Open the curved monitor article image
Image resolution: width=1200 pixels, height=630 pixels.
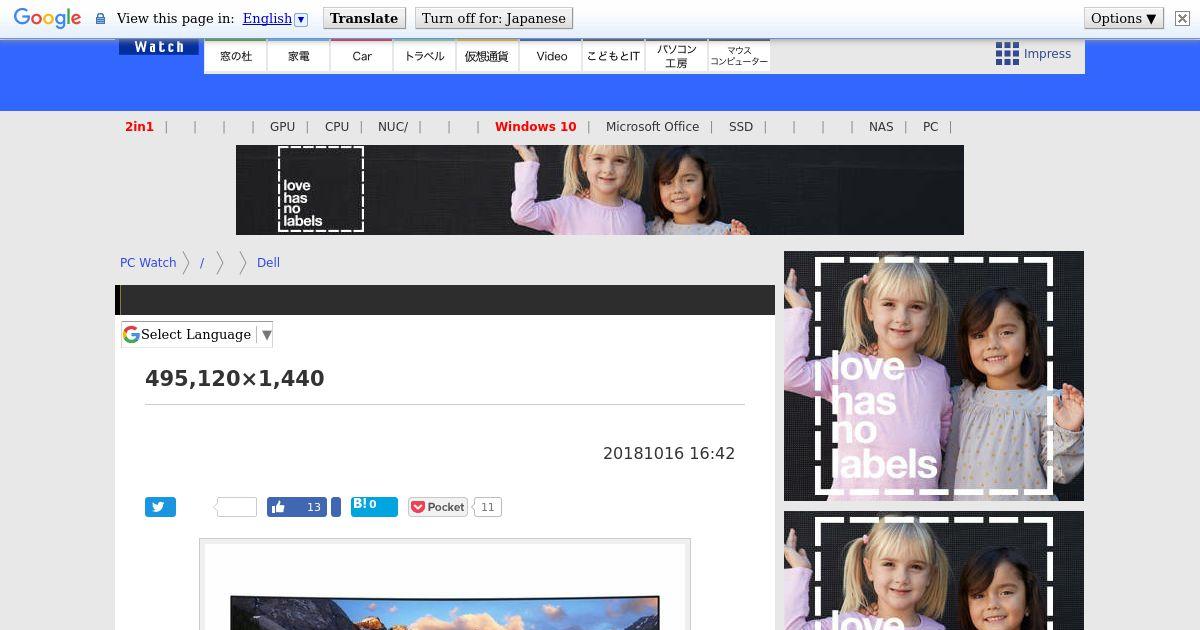(445, 585)
